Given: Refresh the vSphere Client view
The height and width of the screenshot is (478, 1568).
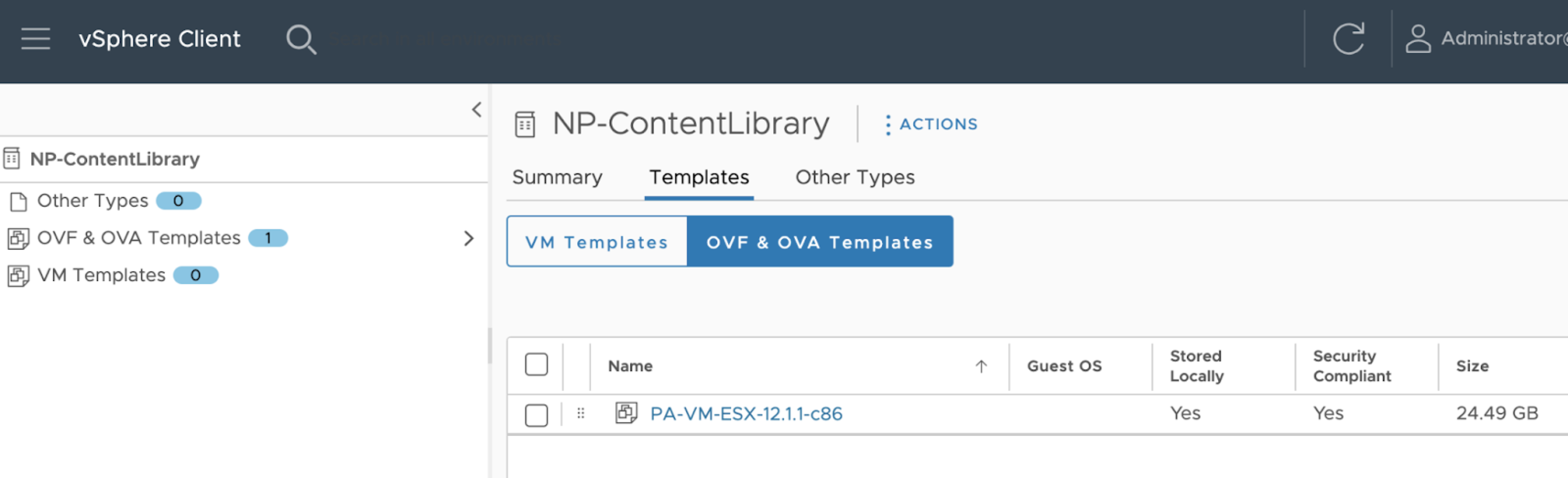Looking at the screenshot, I should tap(1348, 40).
